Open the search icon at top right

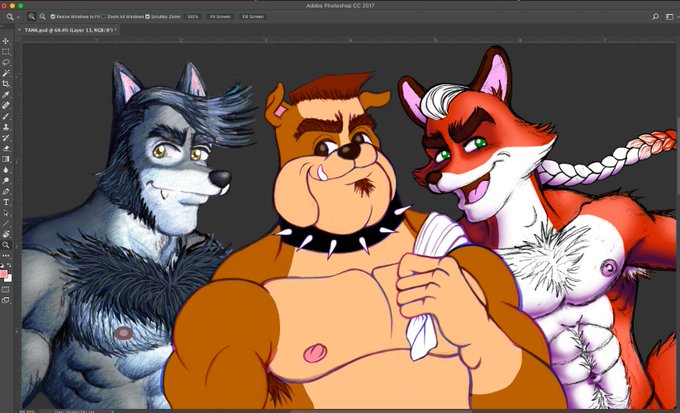point(656,16)
